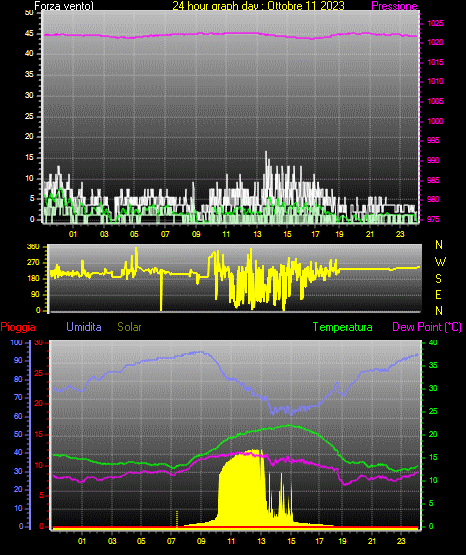
Task: Click the 1025 pressure axis value
Action: (435, 23)
